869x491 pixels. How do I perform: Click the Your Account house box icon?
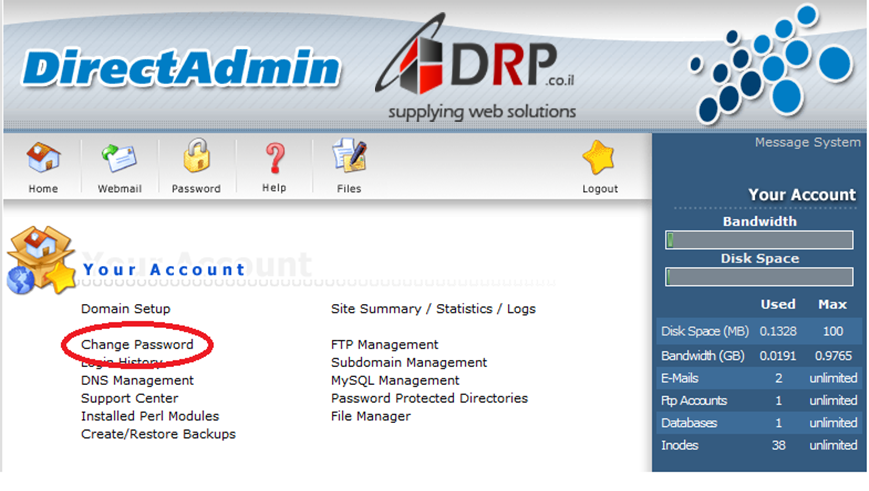(40, 261)
